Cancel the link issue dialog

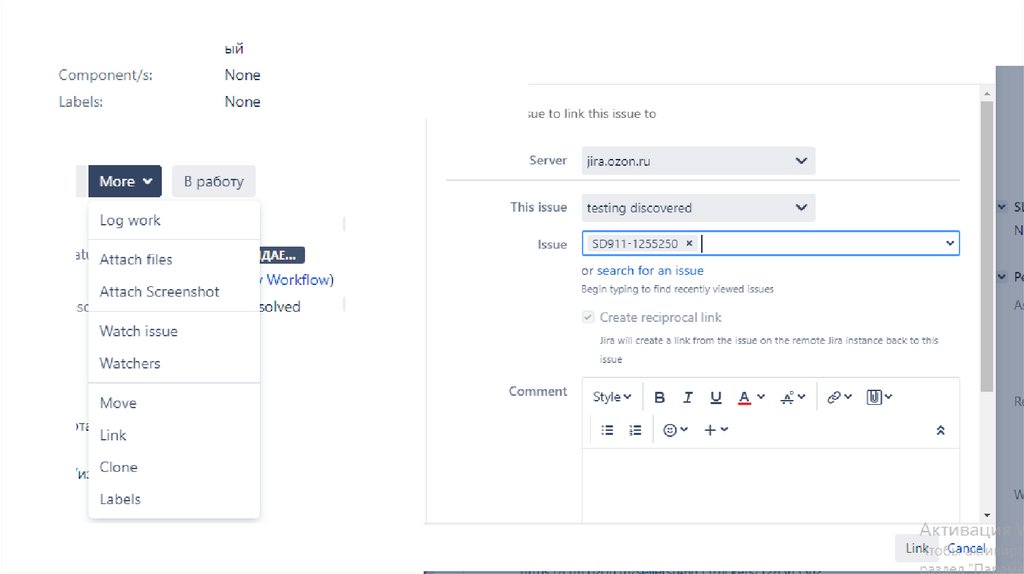(967, 549)
